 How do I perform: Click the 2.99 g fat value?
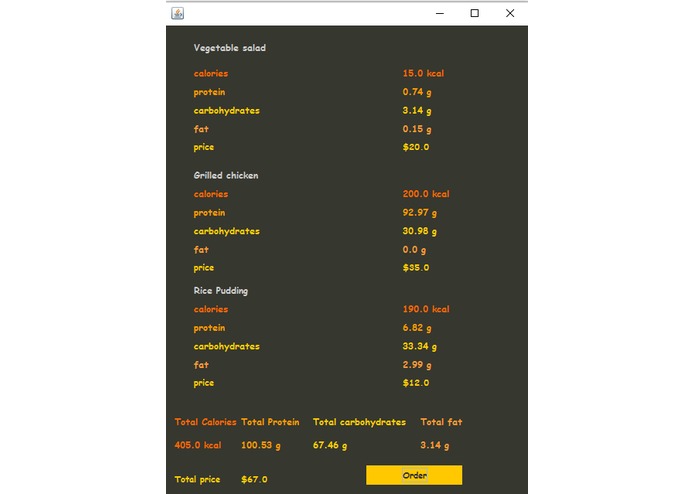click(417, 365)
